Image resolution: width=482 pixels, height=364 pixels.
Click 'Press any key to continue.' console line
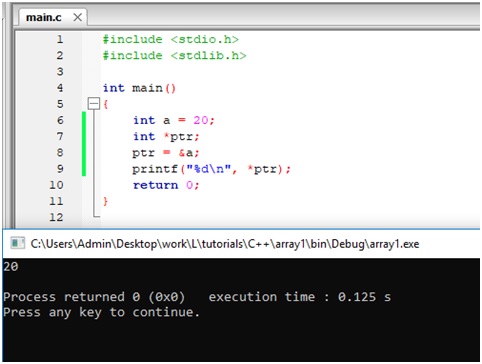tap(102, 313)
